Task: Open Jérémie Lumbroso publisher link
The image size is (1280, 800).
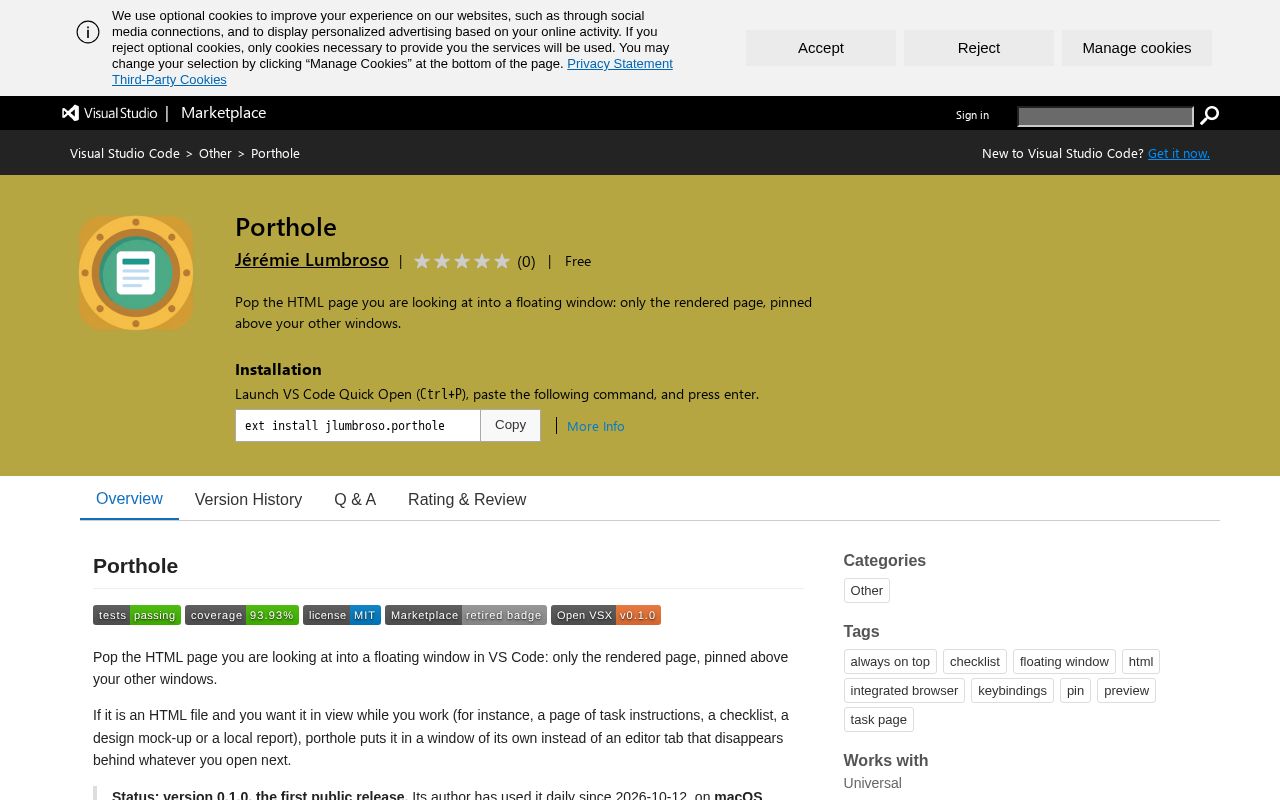Action: [x=312, y=259]
